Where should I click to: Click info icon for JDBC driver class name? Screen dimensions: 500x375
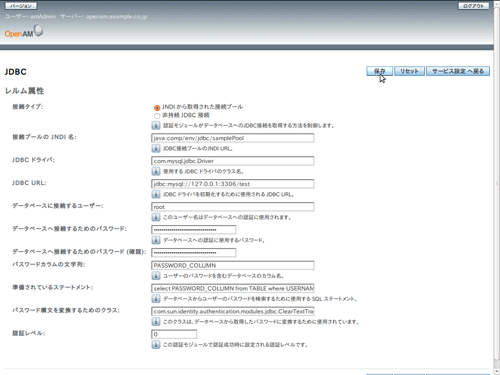156,171
